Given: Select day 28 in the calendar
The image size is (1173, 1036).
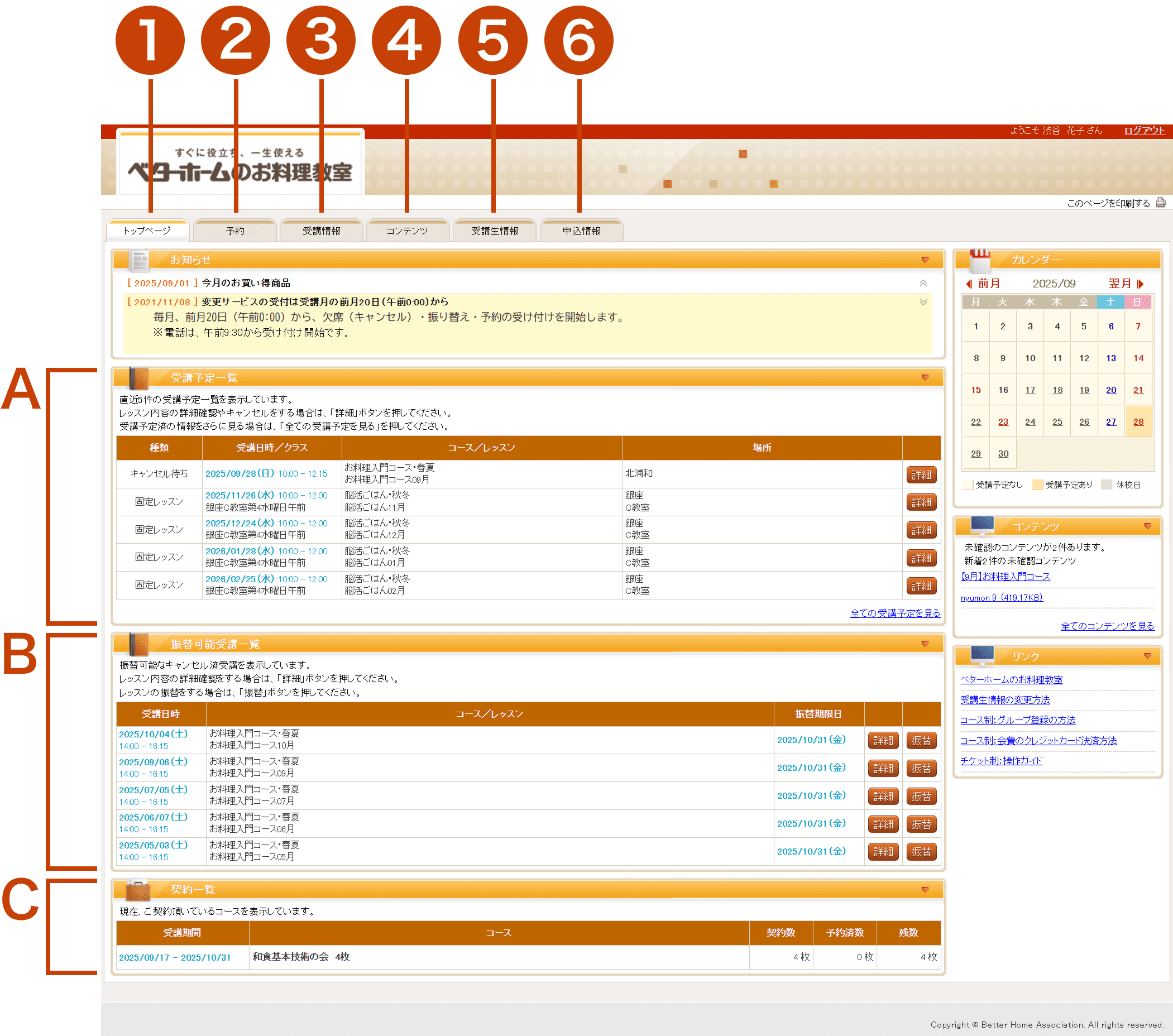Looking at the screenshot, I should (x=1138, y=421).
